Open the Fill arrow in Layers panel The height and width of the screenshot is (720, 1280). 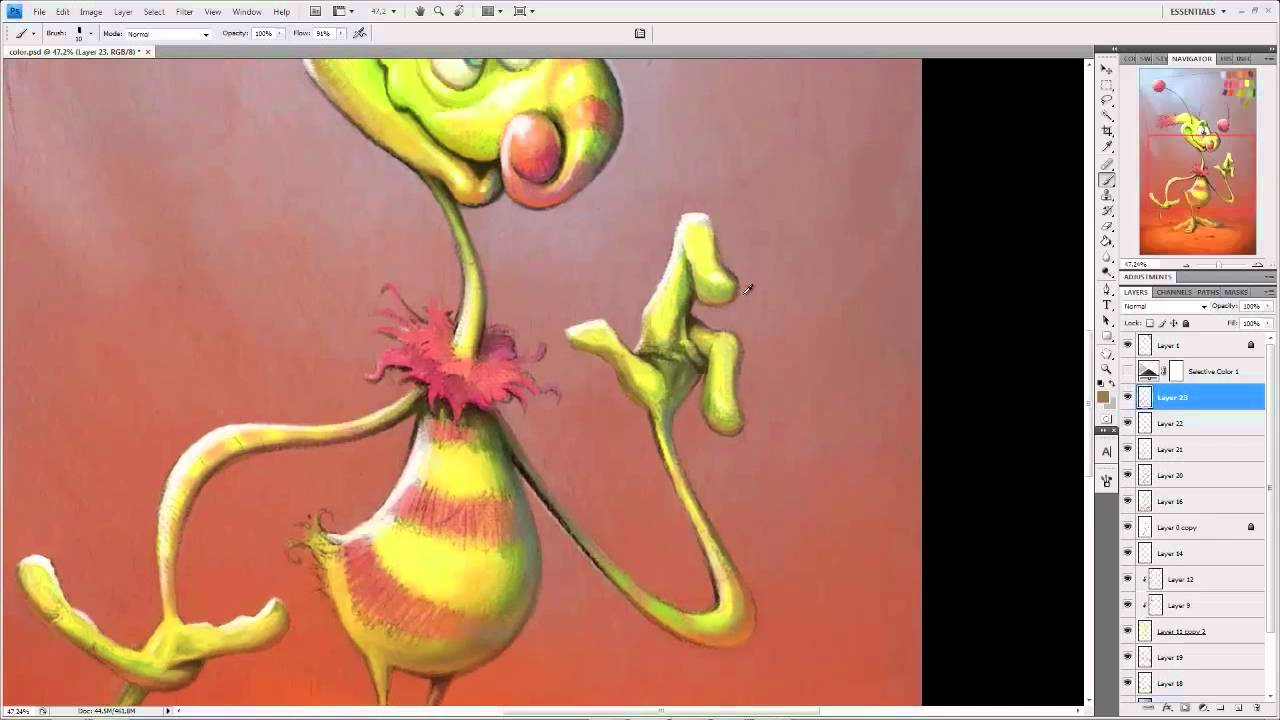click(1266, 323)
